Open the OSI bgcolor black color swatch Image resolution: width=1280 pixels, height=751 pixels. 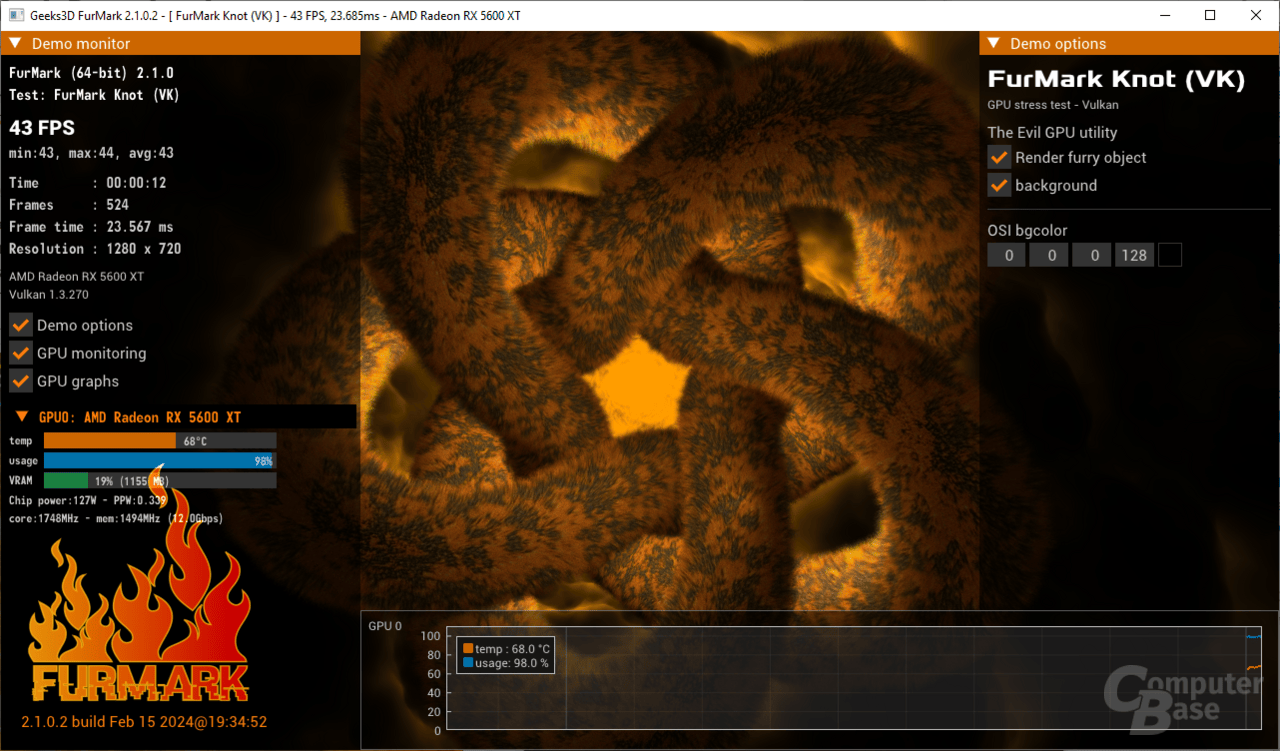click(x=1170, y=255)
